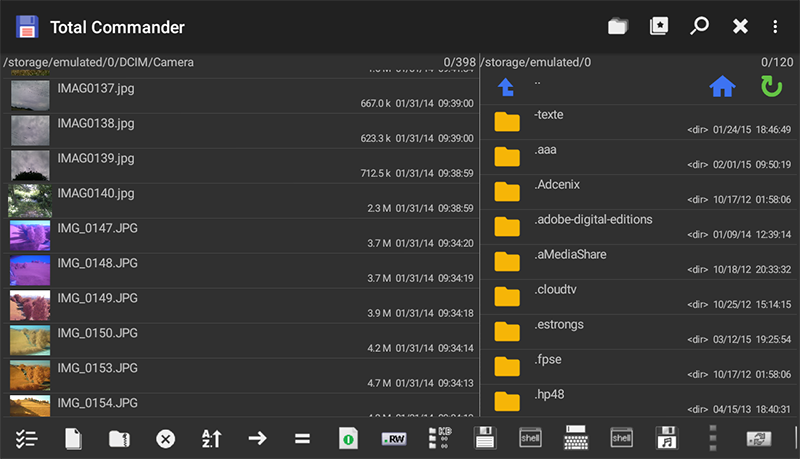Open the bookmarks star icon
This screenshot has width=800, height=459.
(659, 26)
